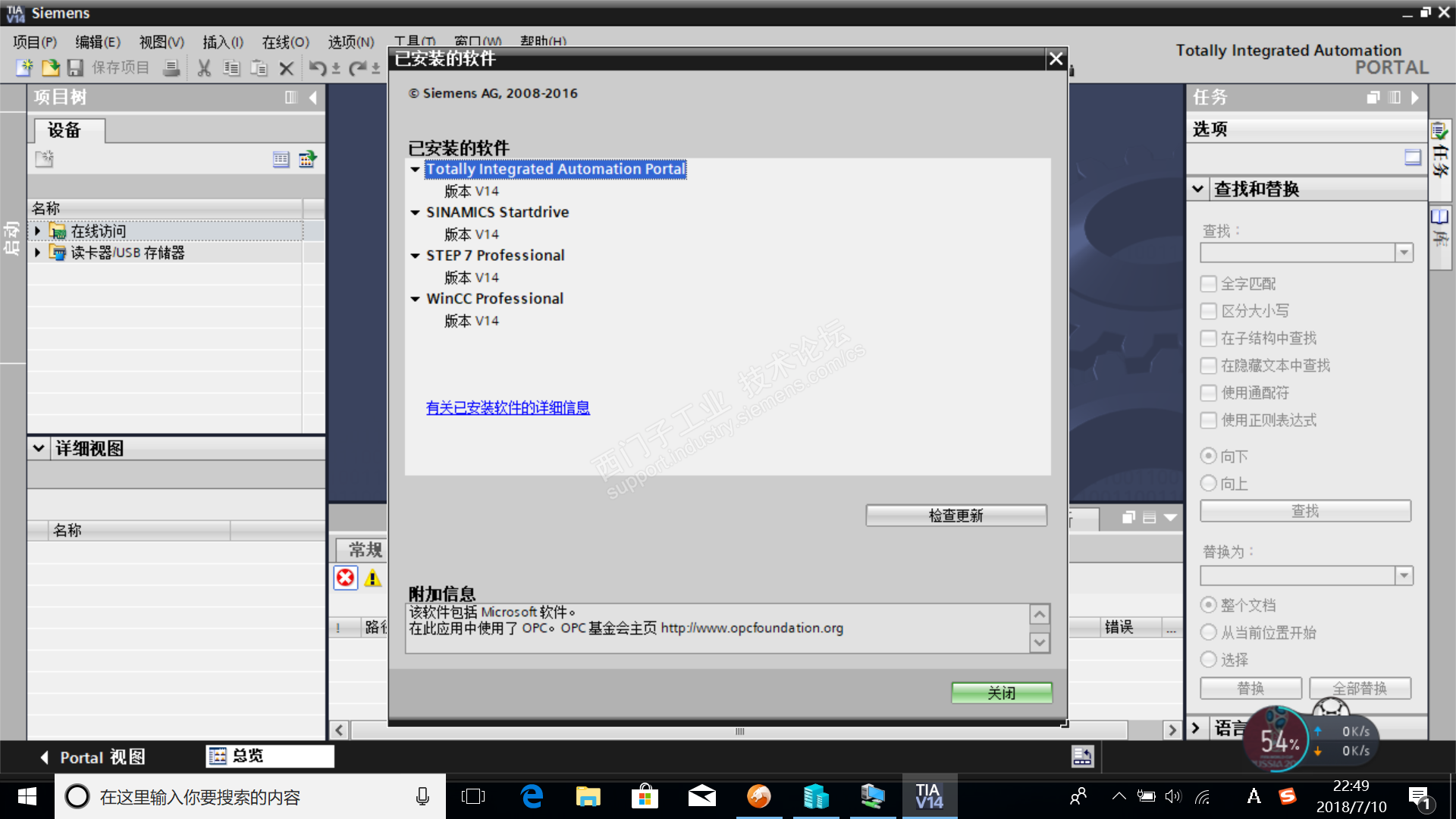Image resolution: width=1456 pixels, height=819 pixels.
Task: Collapse the STEP 7 Professional node
Action: click(x=415, y=256)
